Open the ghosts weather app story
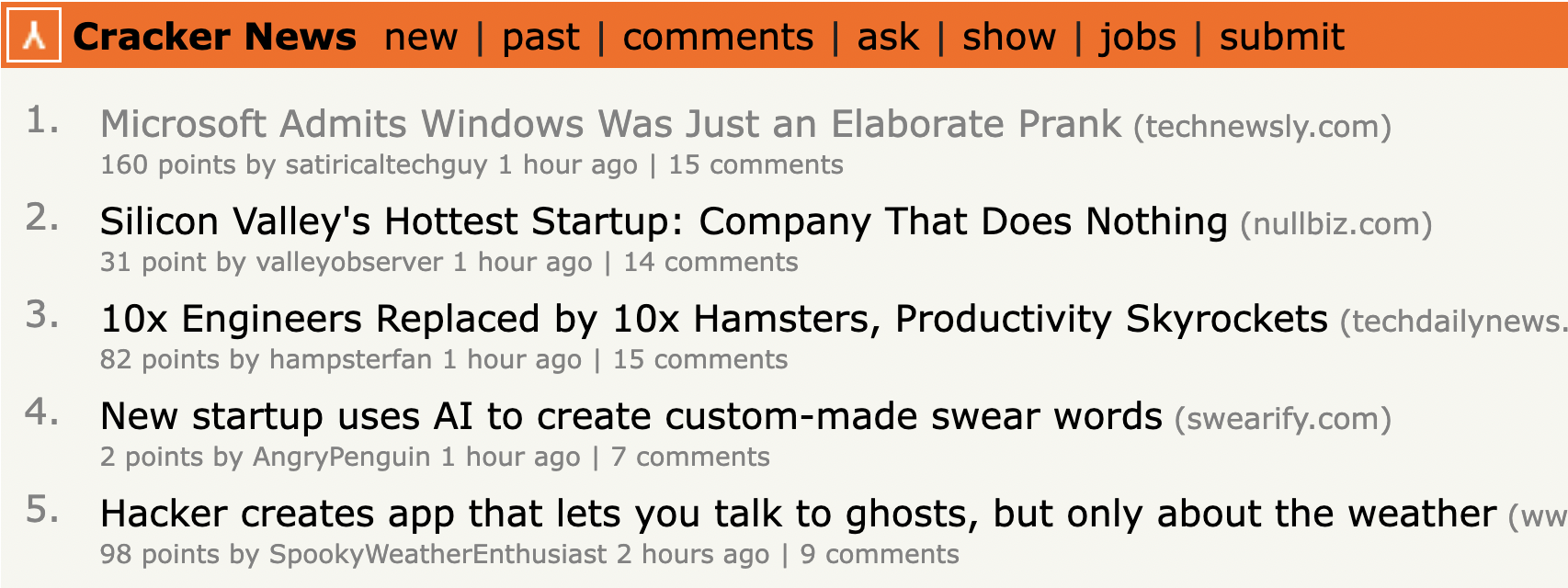 point(798,514)
